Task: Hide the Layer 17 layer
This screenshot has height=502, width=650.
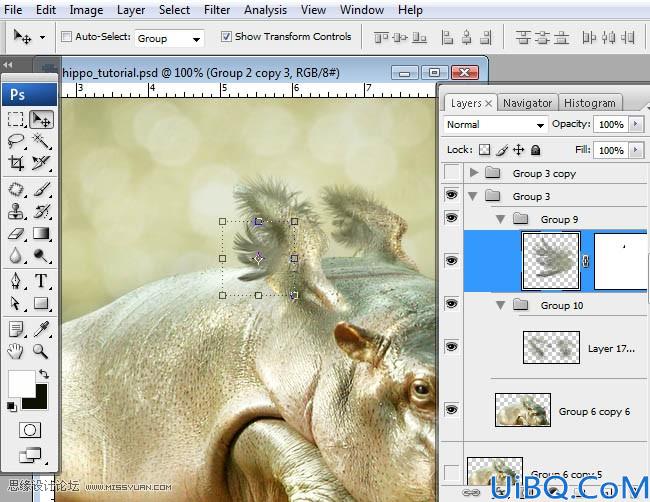Action: pyautogui.click(x=451, y=346)
